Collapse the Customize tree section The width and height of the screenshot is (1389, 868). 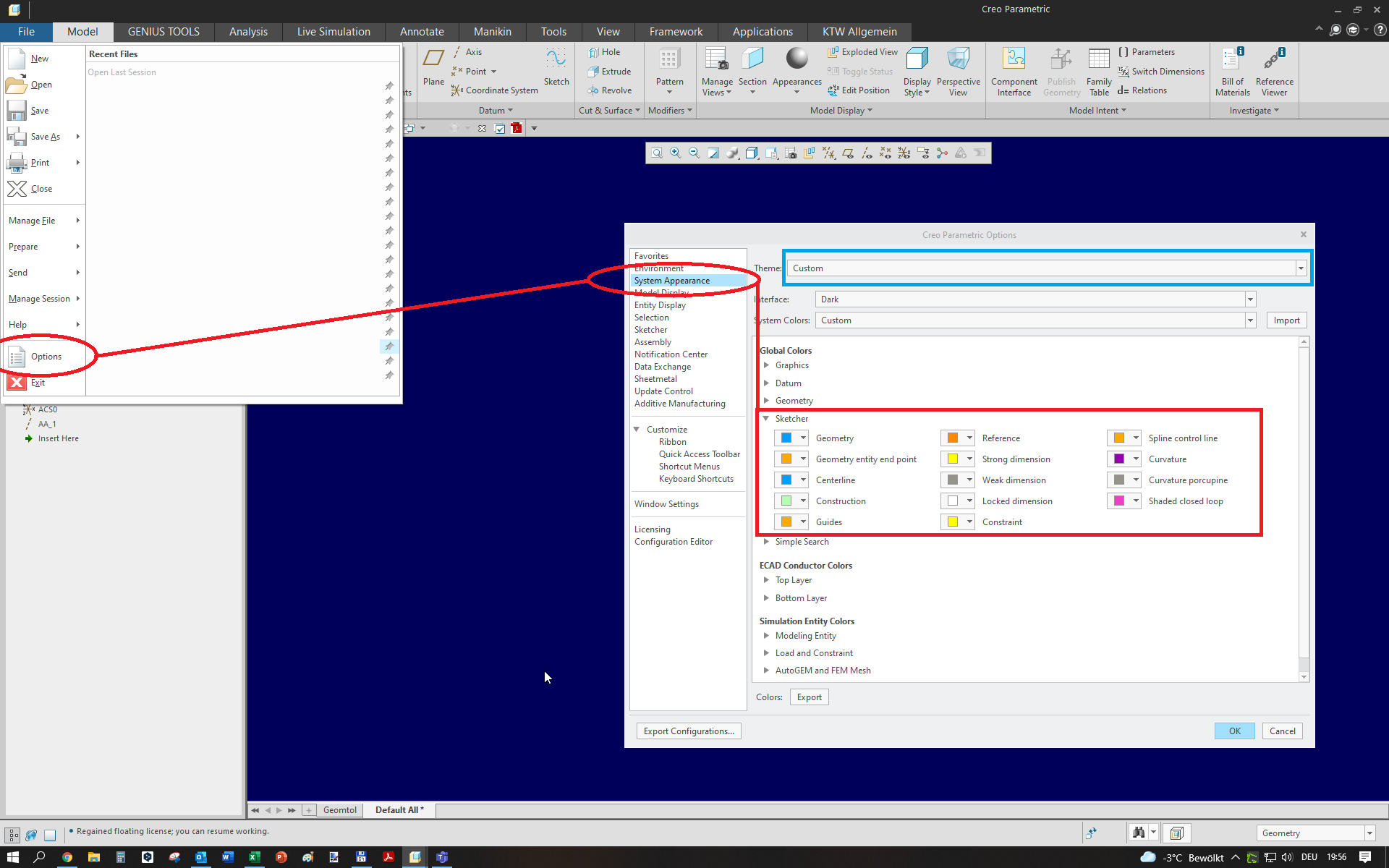(x=637, y=430)
